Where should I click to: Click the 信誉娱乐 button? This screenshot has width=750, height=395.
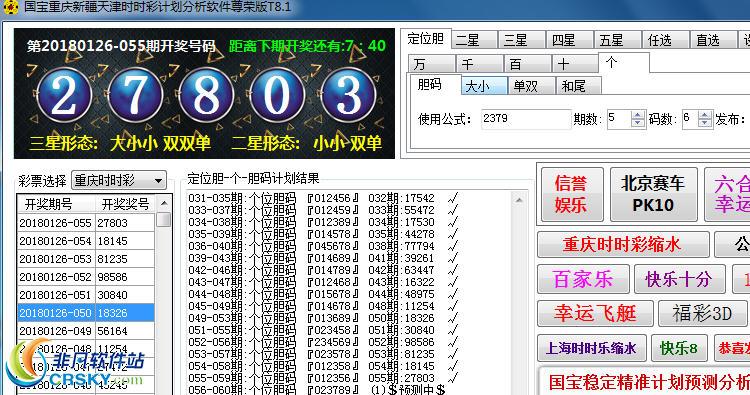pyautogui.click(x=572, y=194)
